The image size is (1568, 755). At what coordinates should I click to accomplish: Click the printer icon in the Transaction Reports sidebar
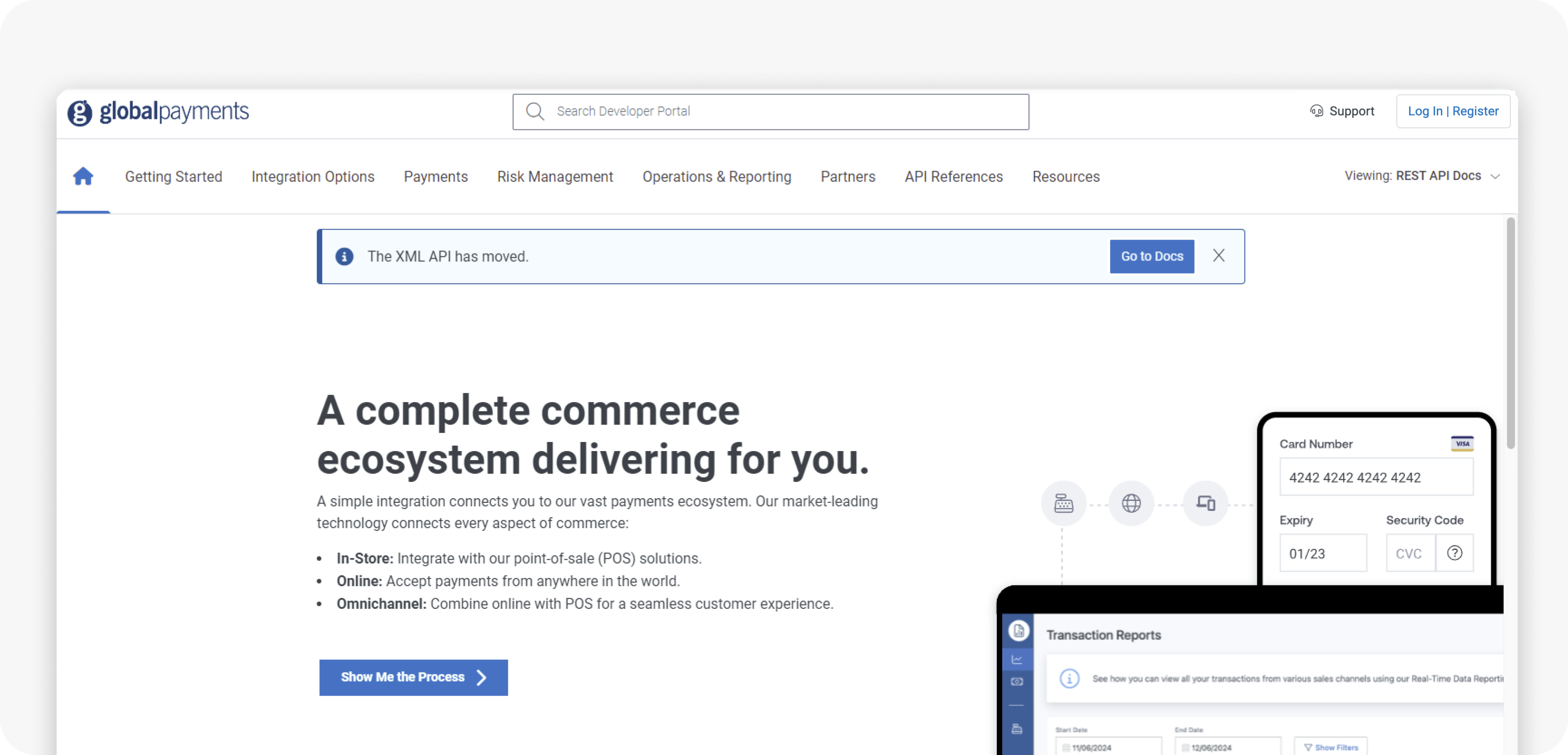point(1016,728)
